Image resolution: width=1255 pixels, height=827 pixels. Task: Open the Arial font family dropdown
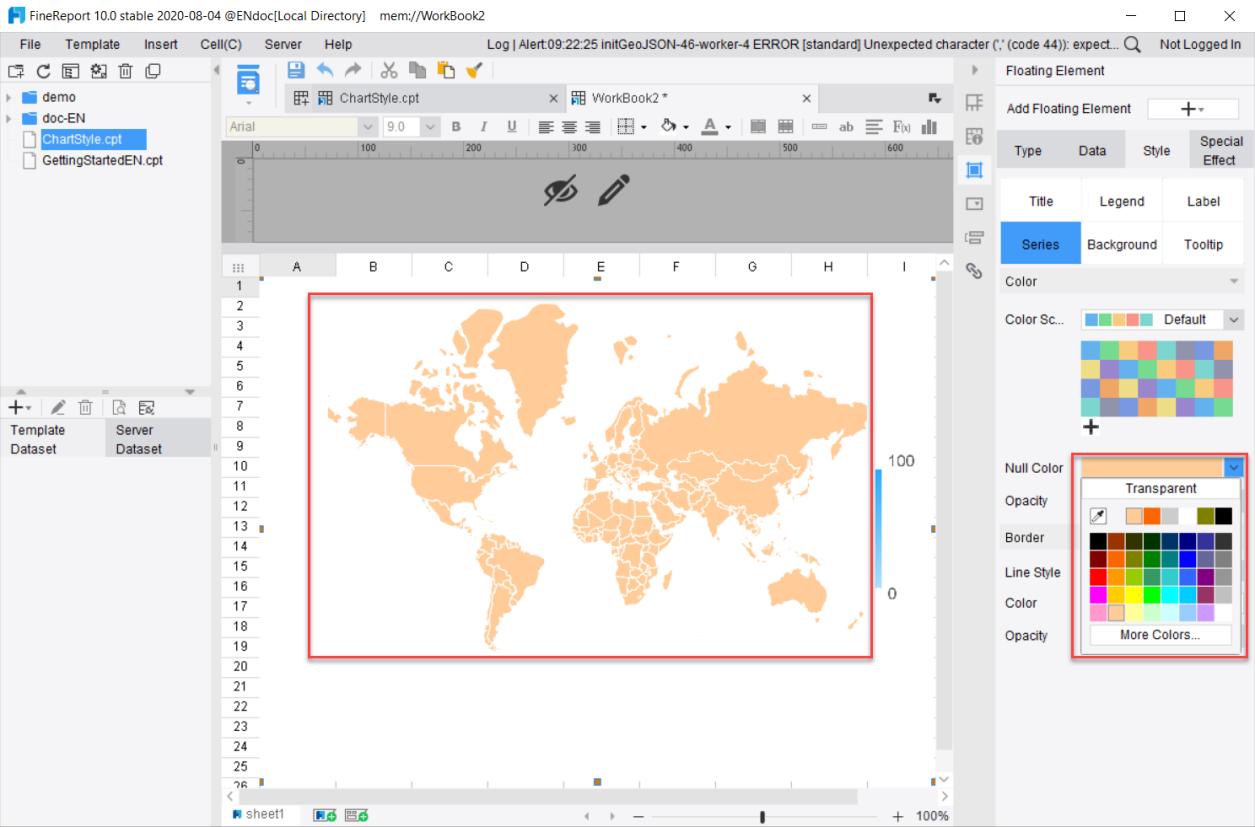(x=367, y=127)
